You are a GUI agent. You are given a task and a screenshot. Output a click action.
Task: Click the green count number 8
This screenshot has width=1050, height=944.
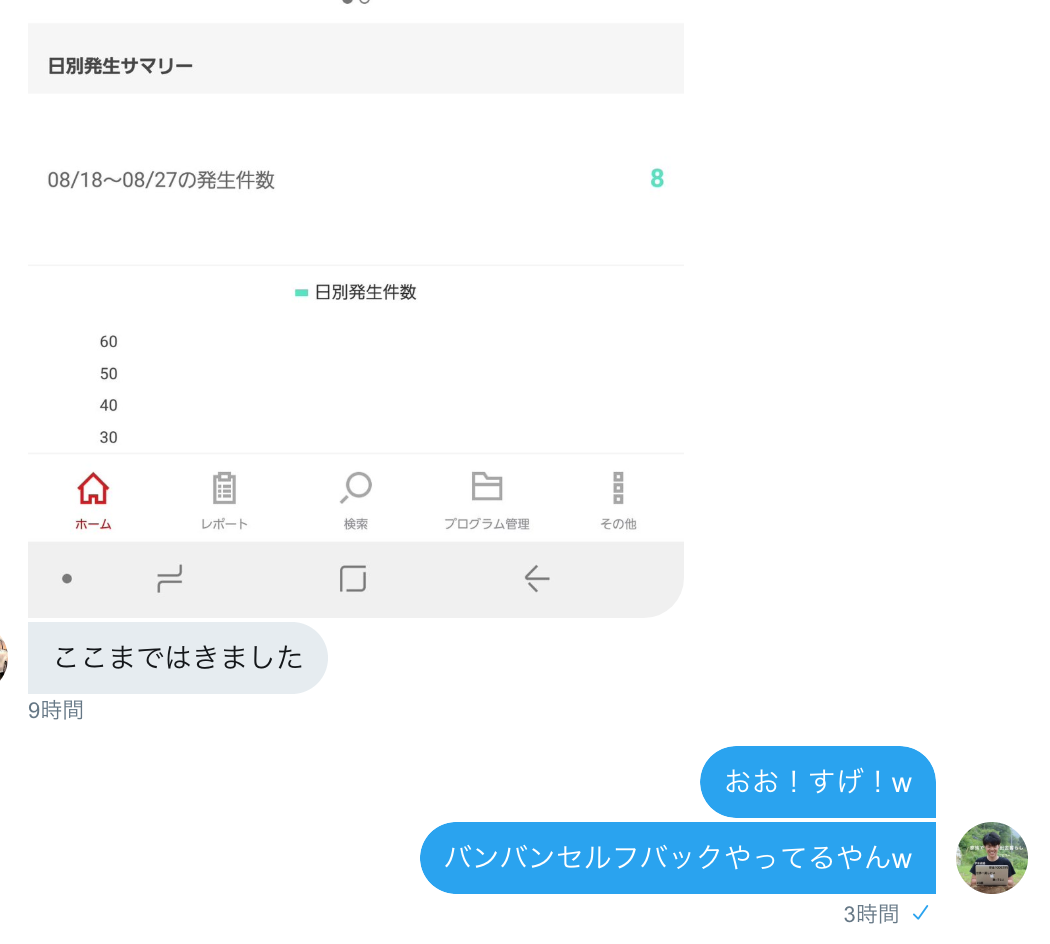(657, 179)
